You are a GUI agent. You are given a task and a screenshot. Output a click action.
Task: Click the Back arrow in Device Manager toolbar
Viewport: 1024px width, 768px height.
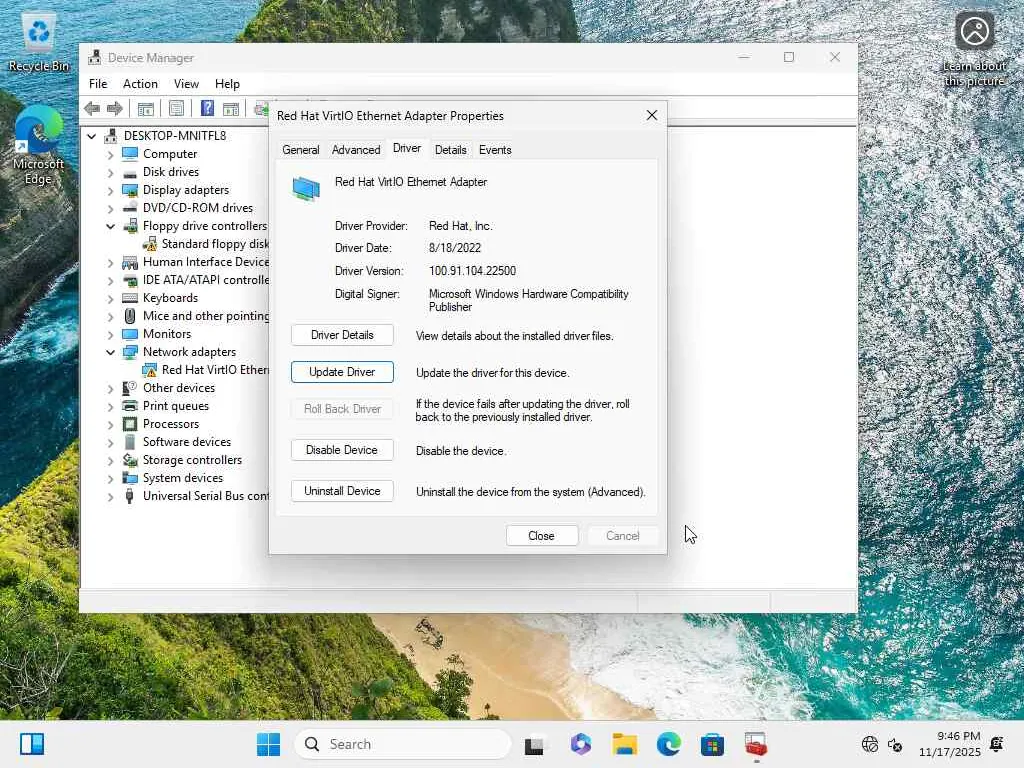point(92,108)
